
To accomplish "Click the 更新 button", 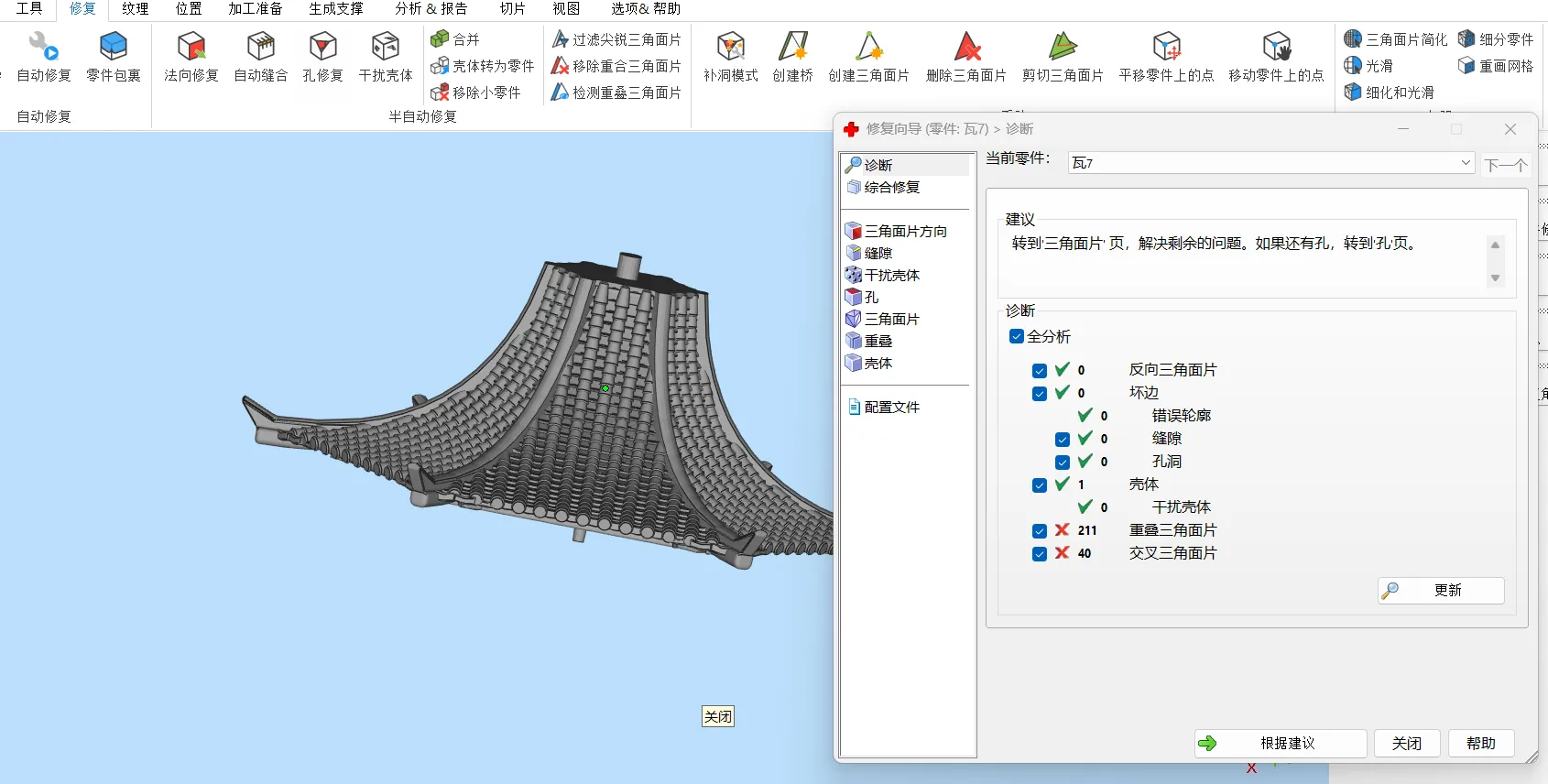I will [x=1441, y=591].
